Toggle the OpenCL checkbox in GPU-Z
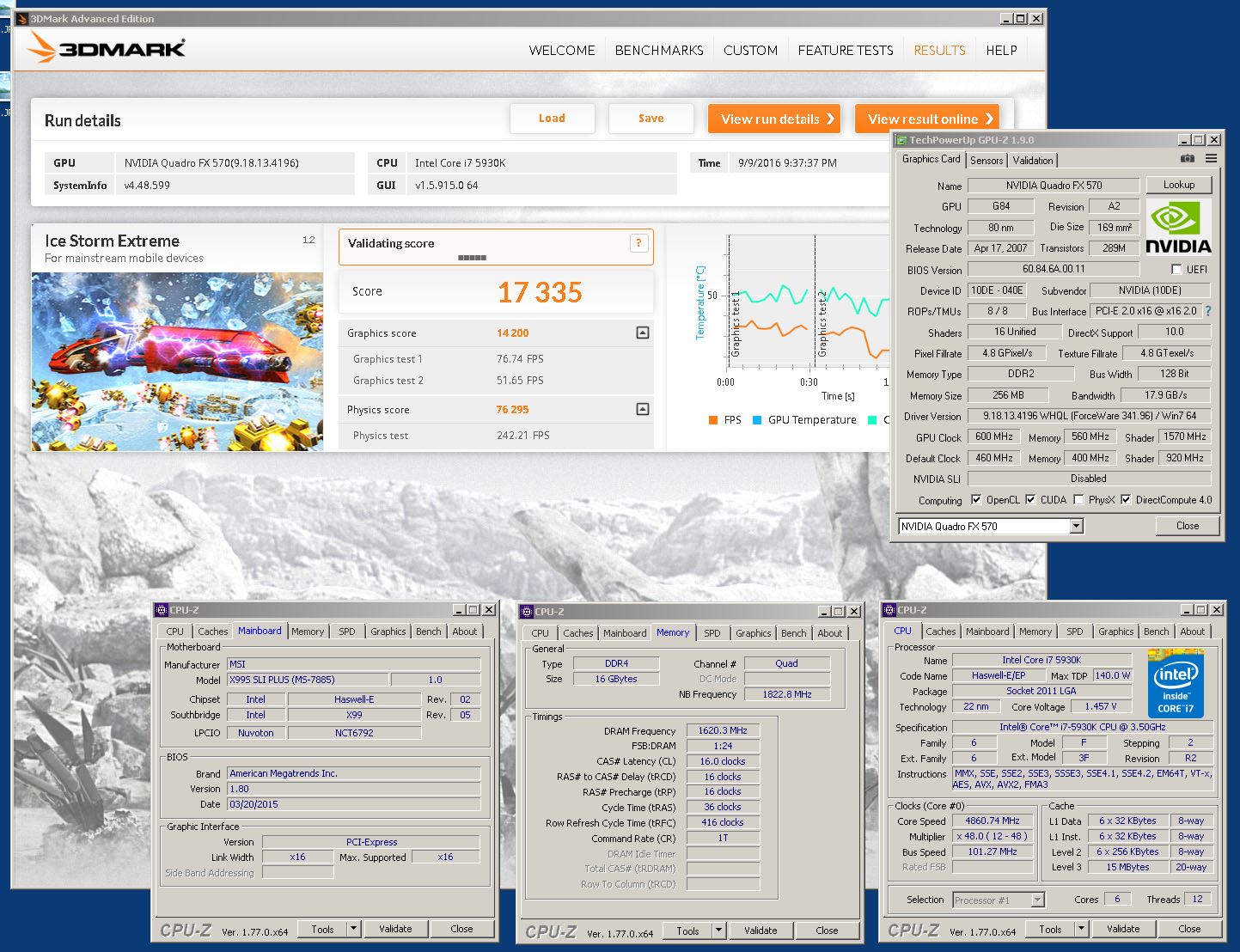This screenshot has height=952, width=1240. (976, 499)
